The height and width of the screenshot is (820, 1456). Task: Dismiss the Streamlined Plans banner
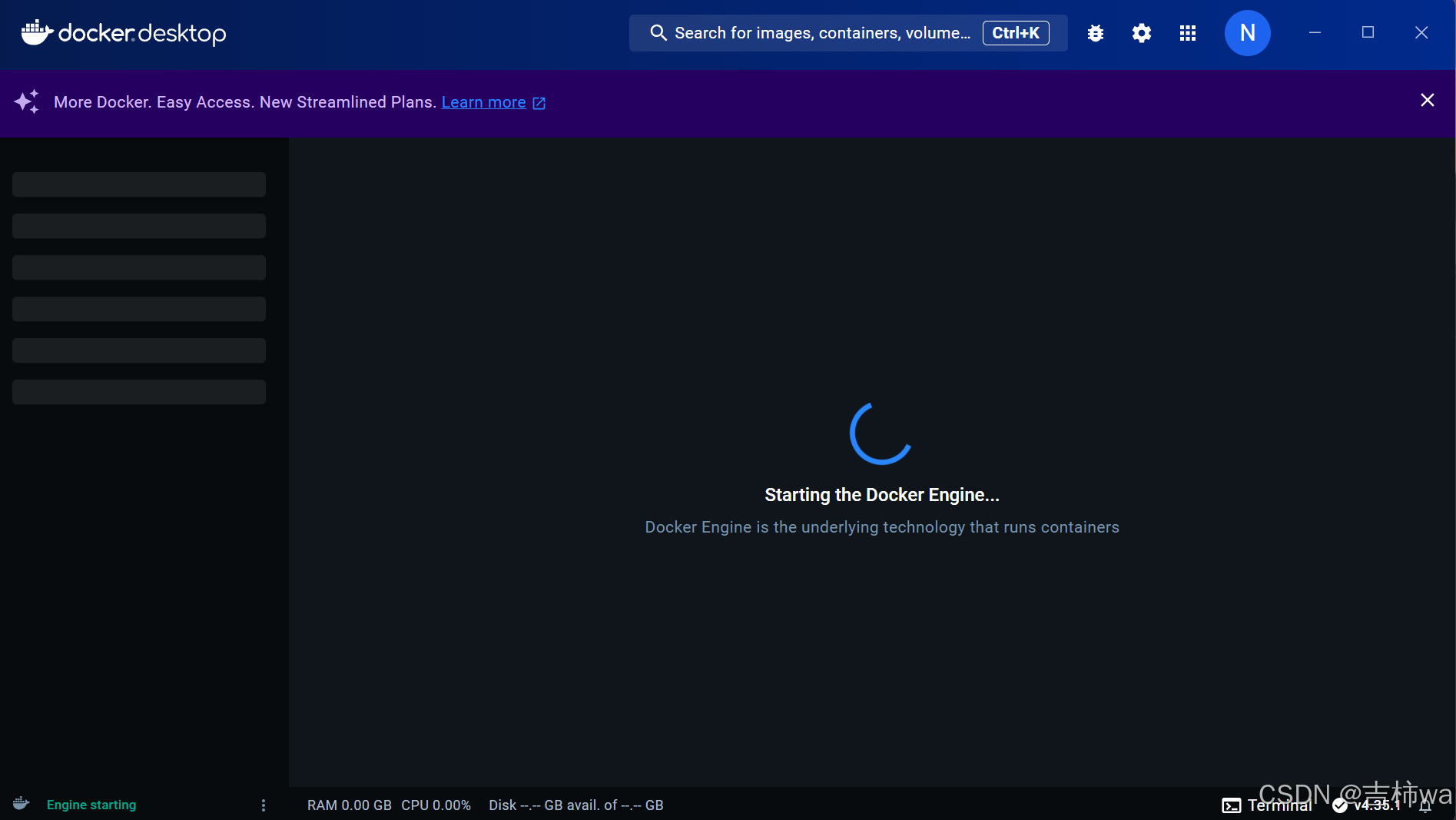point(1427,101)
